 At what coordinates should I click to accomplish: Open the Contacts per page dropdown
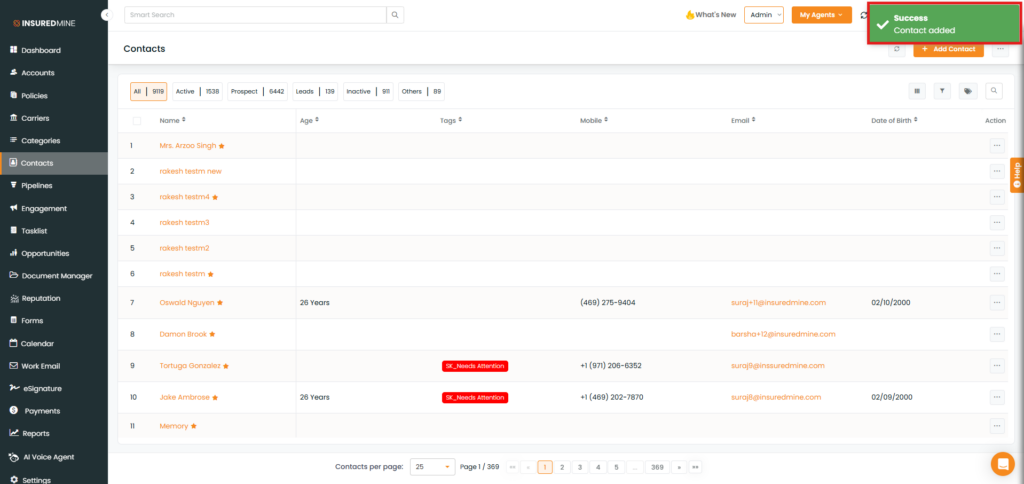pyautogui.click(x=432, y=467)
